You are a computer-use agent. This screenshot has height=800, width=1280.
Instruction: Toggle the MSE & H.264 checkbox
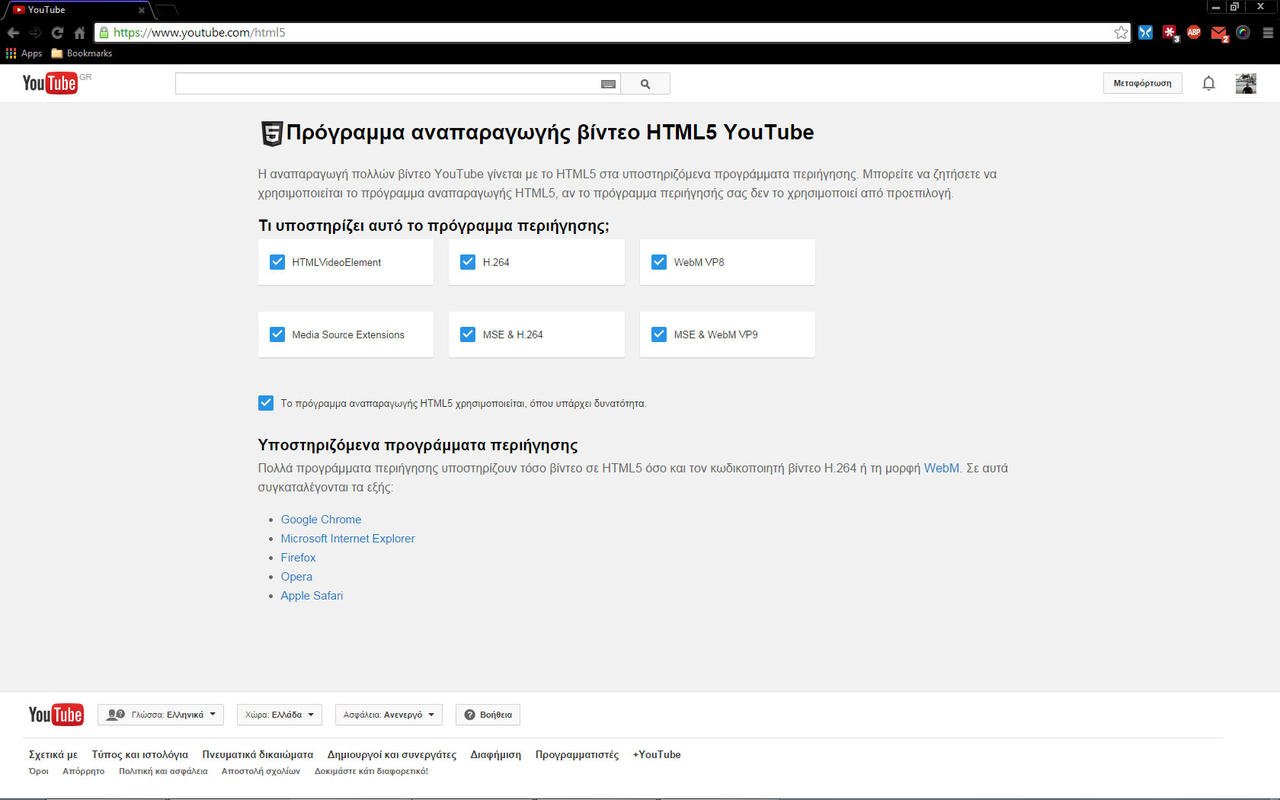tap(467, 334)
